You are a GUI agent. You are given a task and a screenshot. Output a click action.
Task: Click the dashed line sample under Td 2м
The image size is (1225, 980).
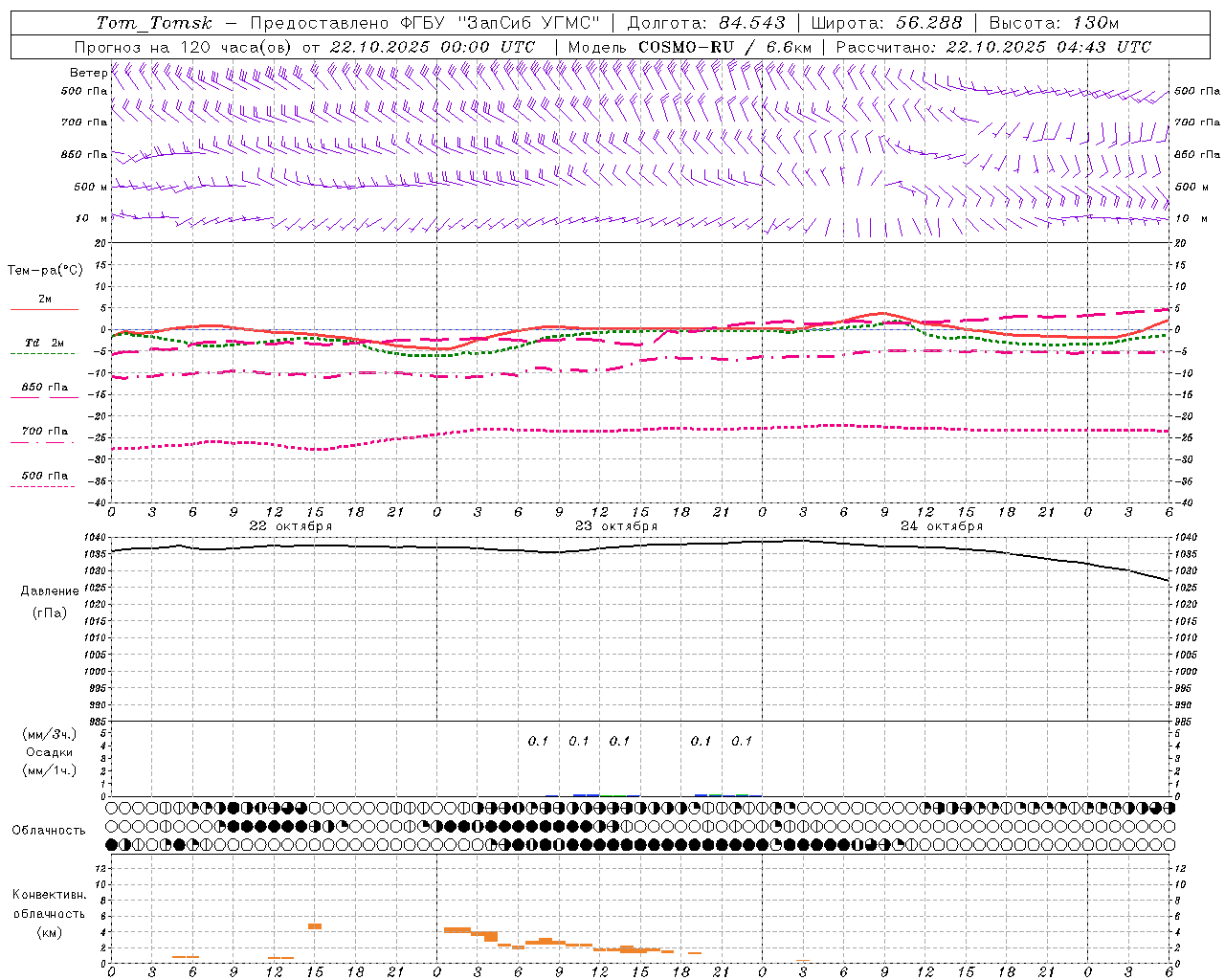[x=42, y=354]
